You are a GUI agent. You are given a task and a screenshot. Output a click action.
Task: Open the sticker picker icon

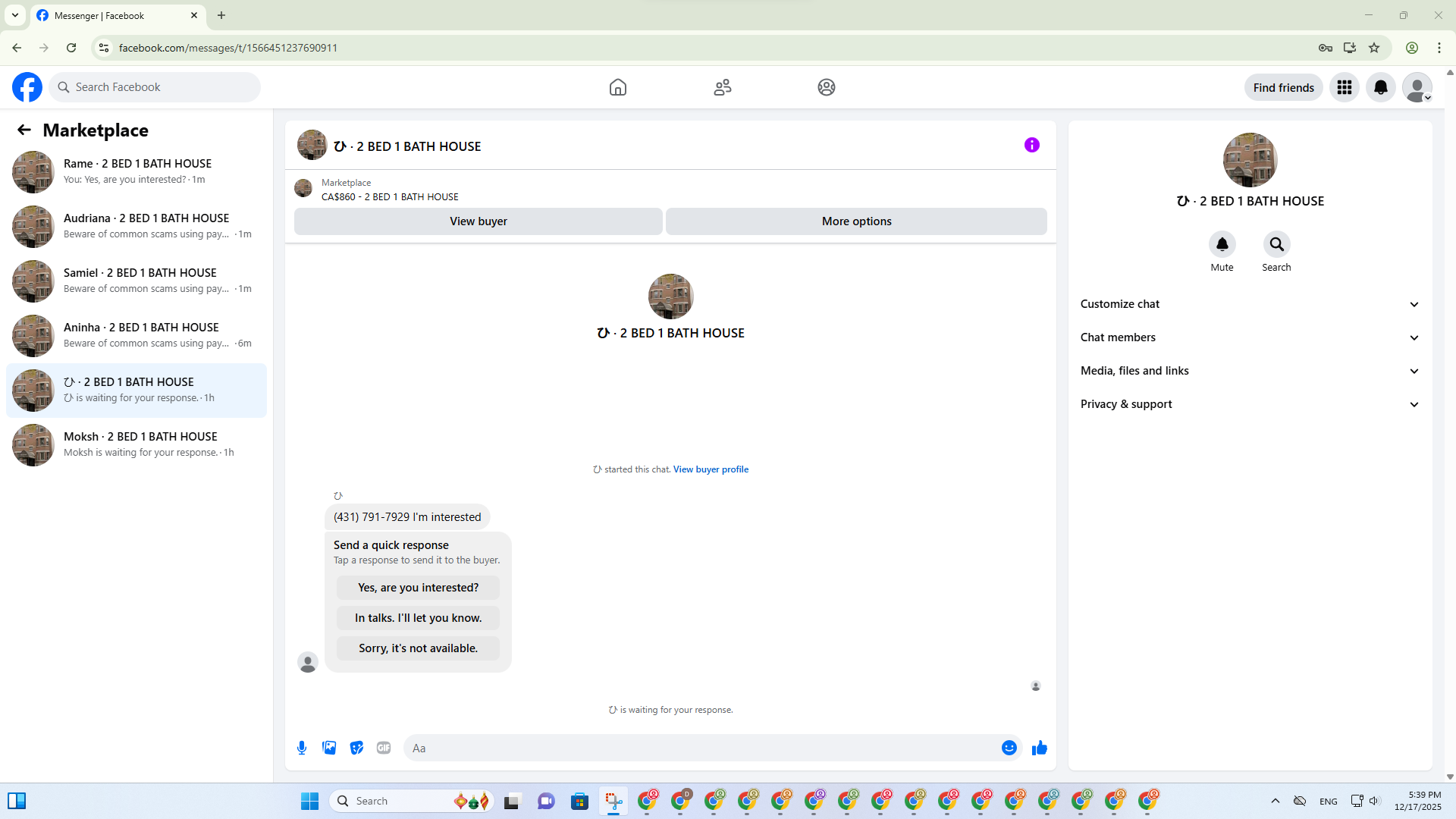356,748
